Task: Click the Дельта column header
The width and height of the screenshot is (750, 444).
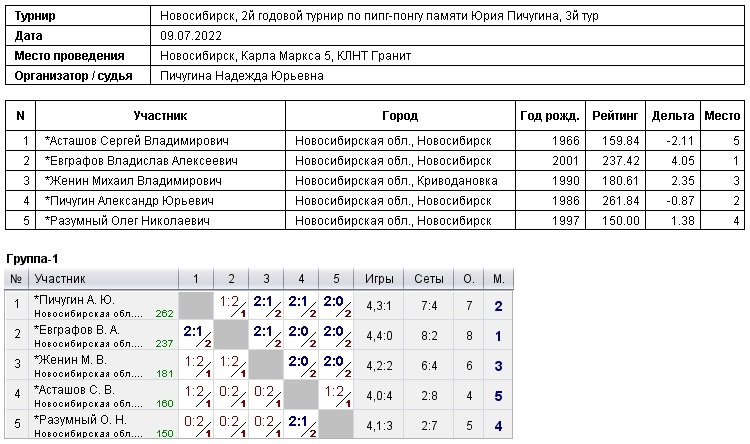Action: click(672, 116)
